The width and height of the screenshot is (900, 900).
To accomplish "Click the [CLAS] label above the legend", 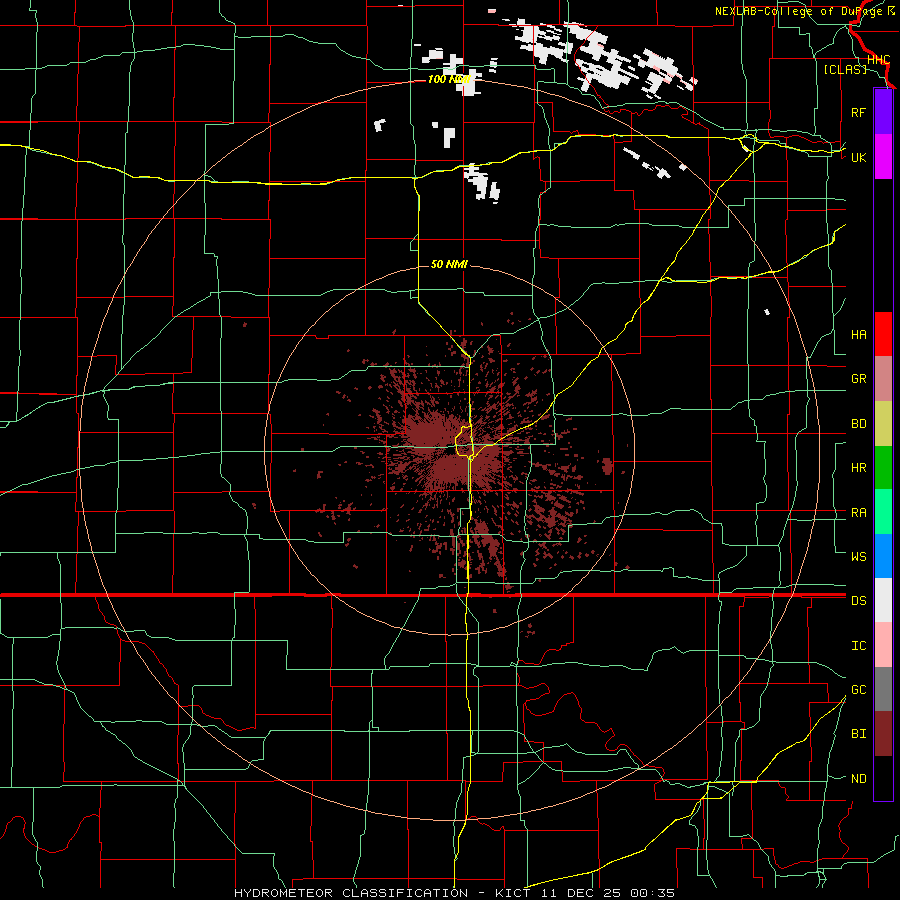I will click(845, 69).
